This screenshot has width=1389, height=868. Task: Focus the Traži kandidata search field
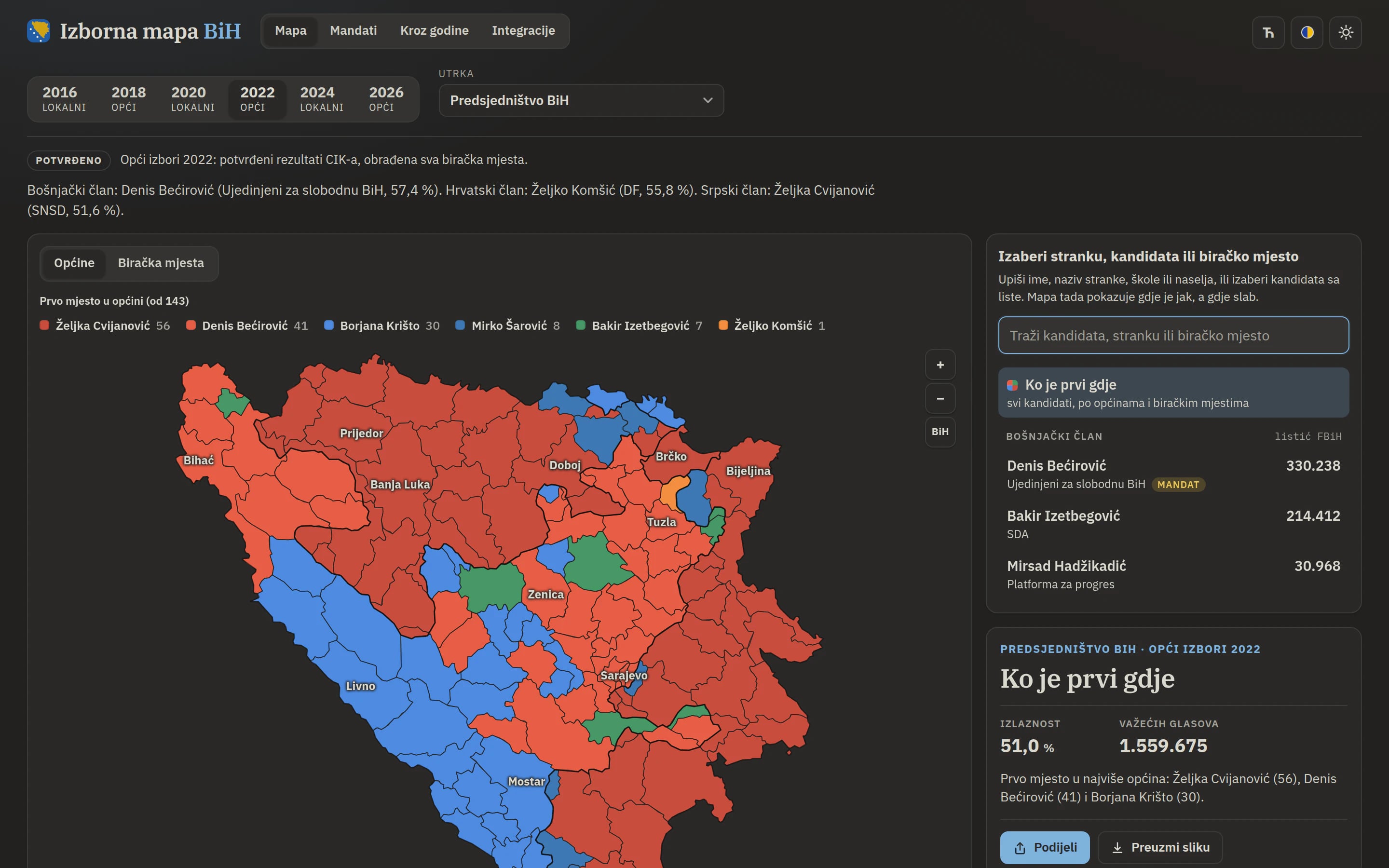pyautogui.click(x=1173, y=335)
